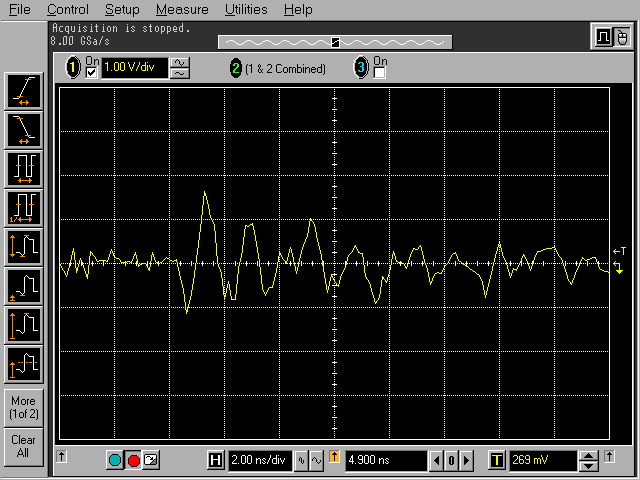Click the red stop acquisition button
Screen dimensions: 640x480
[133, 460]
